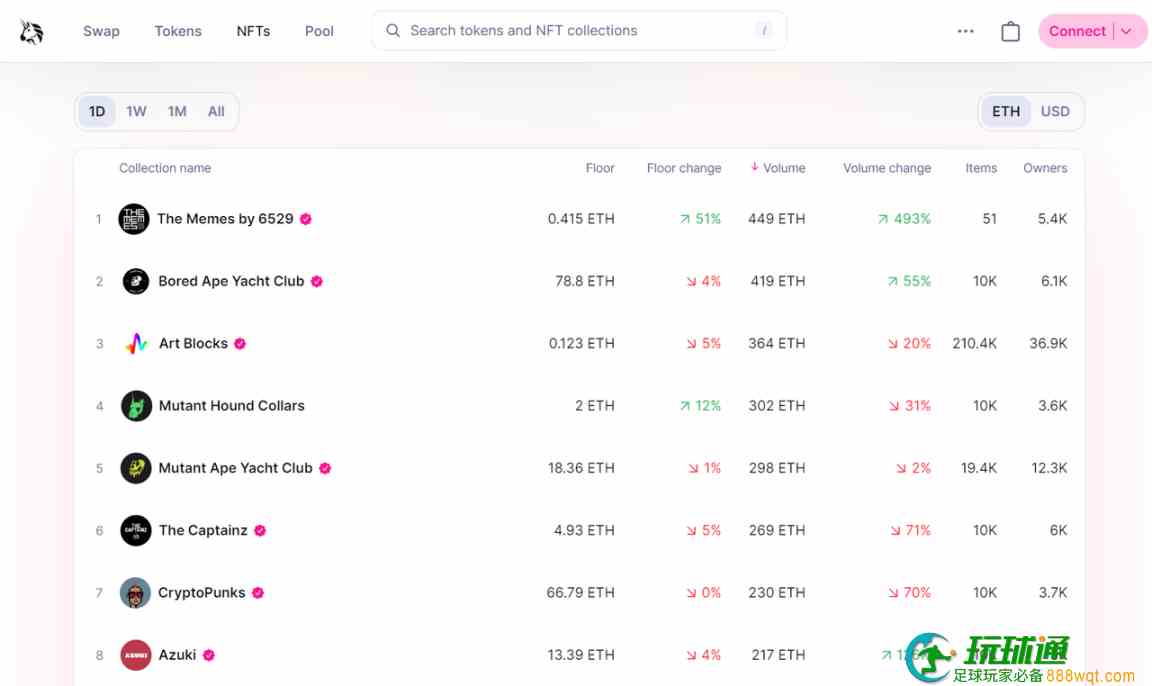Click the Collection name column header
Screen dimensions: 1152x686
(x=165, y=168)
